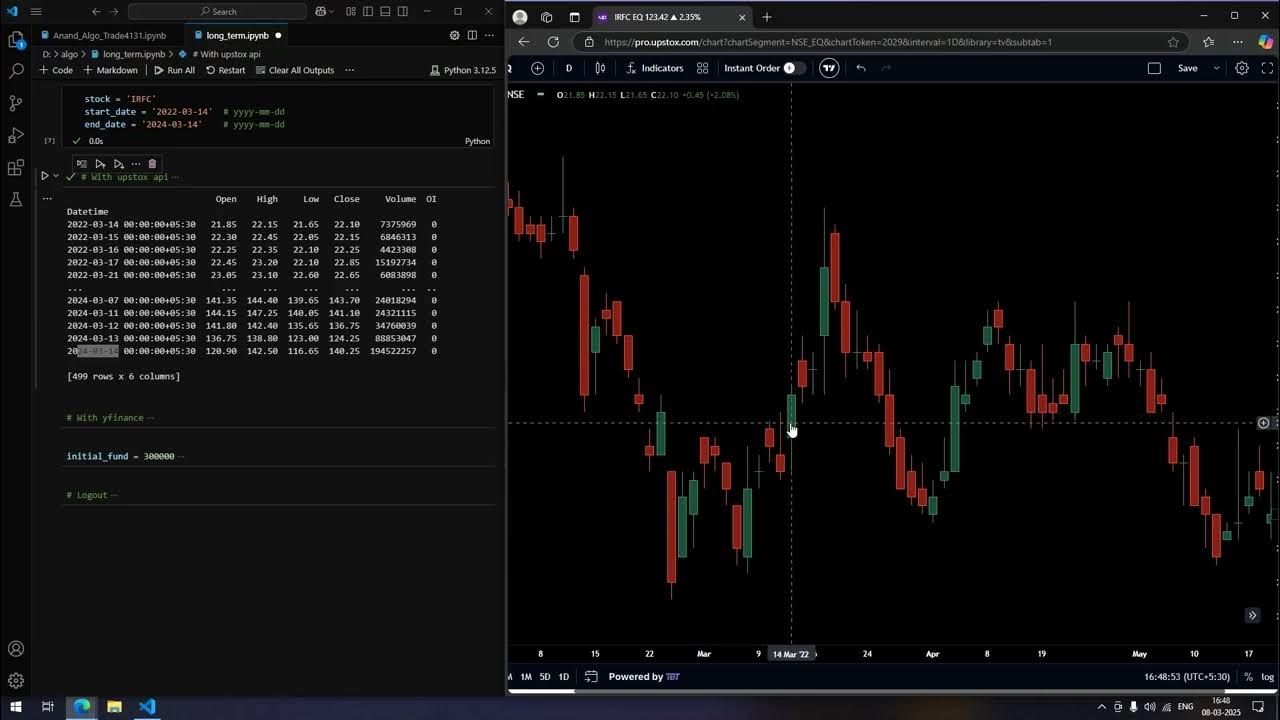Open Edge settings and more menu
Image resolution: width=1280 pixels, height=720 pixels.
[1237, 42]
